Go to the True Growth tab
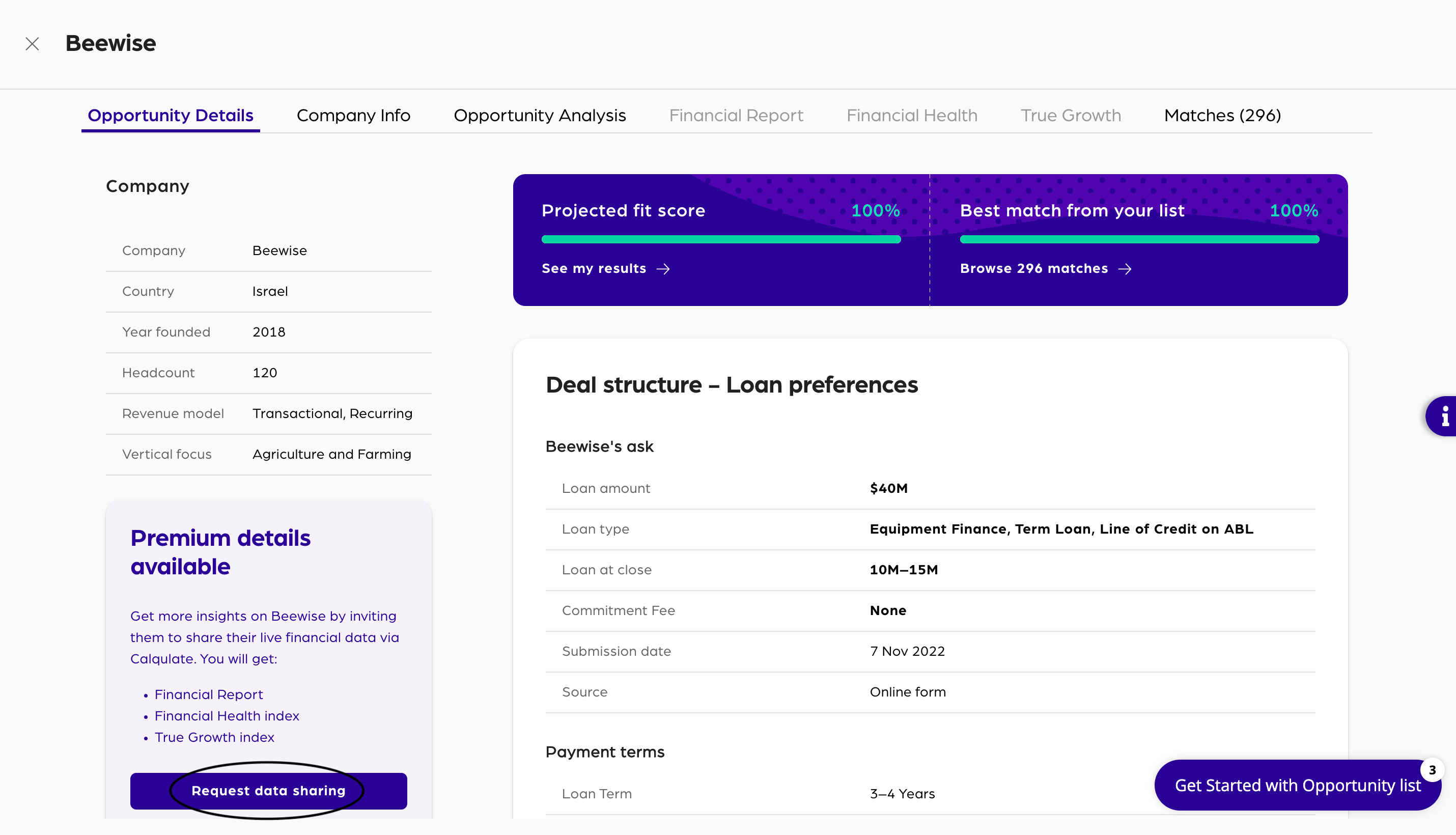The image size is (1456, 835). pyautogui.click(x=1070, y=115)
